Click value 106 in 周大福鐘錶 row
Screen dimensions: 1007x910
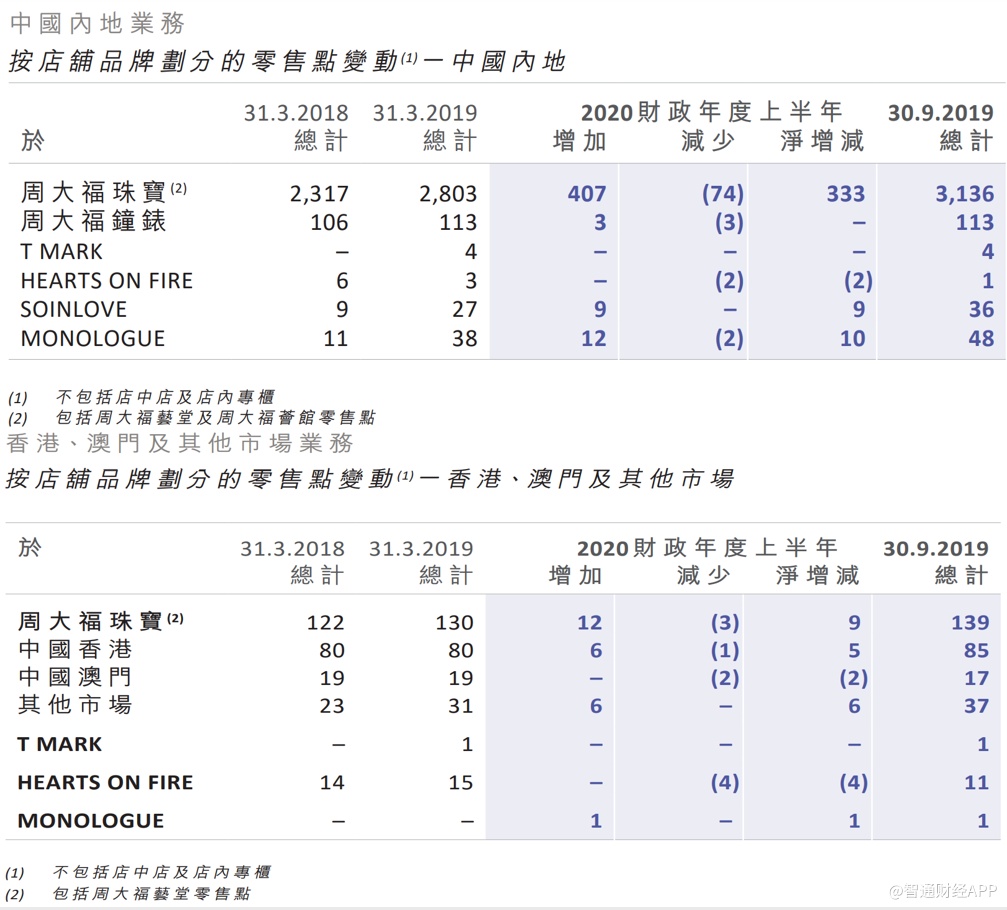coord(329,222)
